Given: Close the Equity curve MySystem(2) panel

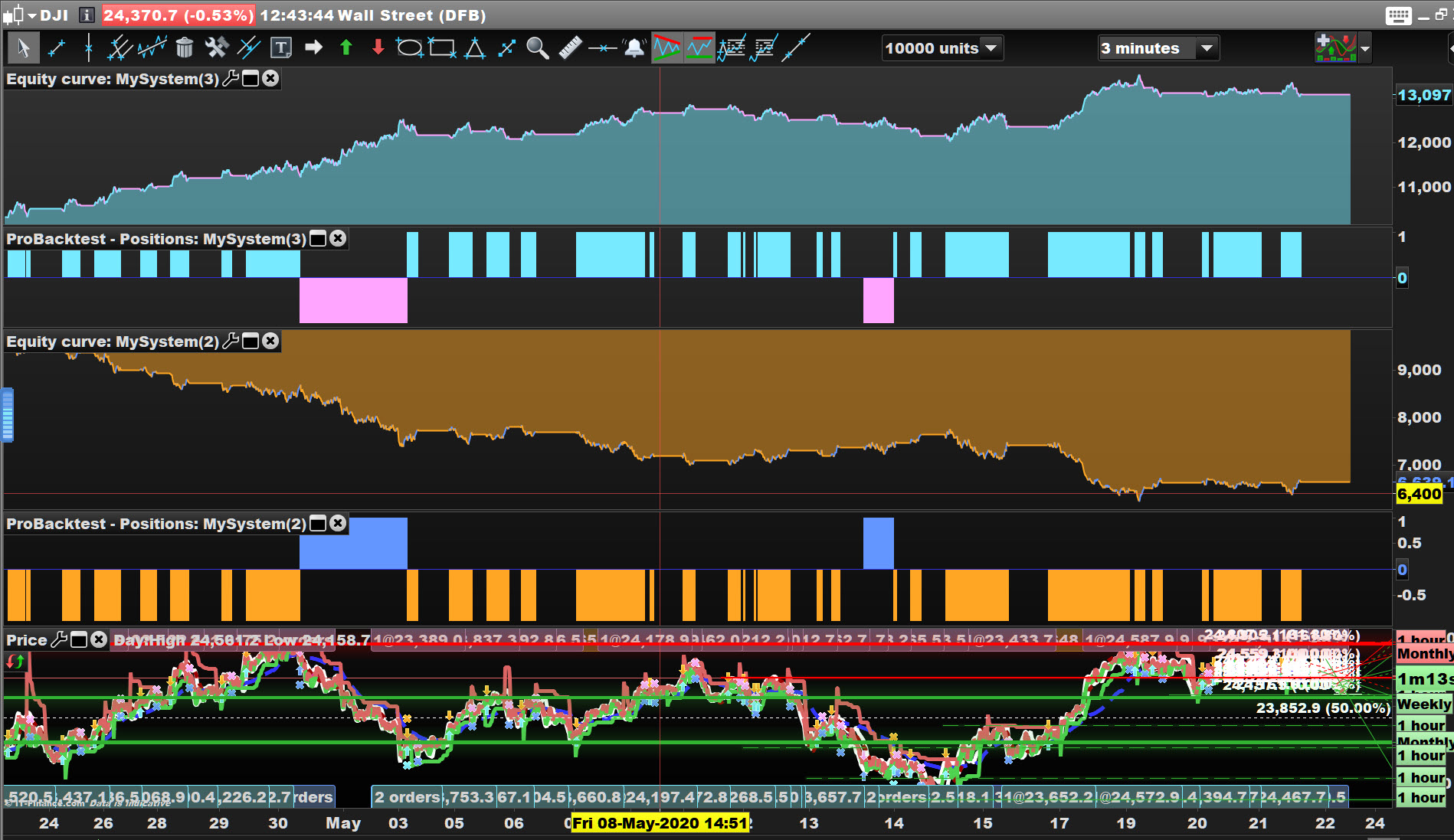Looking at the screenshot, I should (270, 342).
